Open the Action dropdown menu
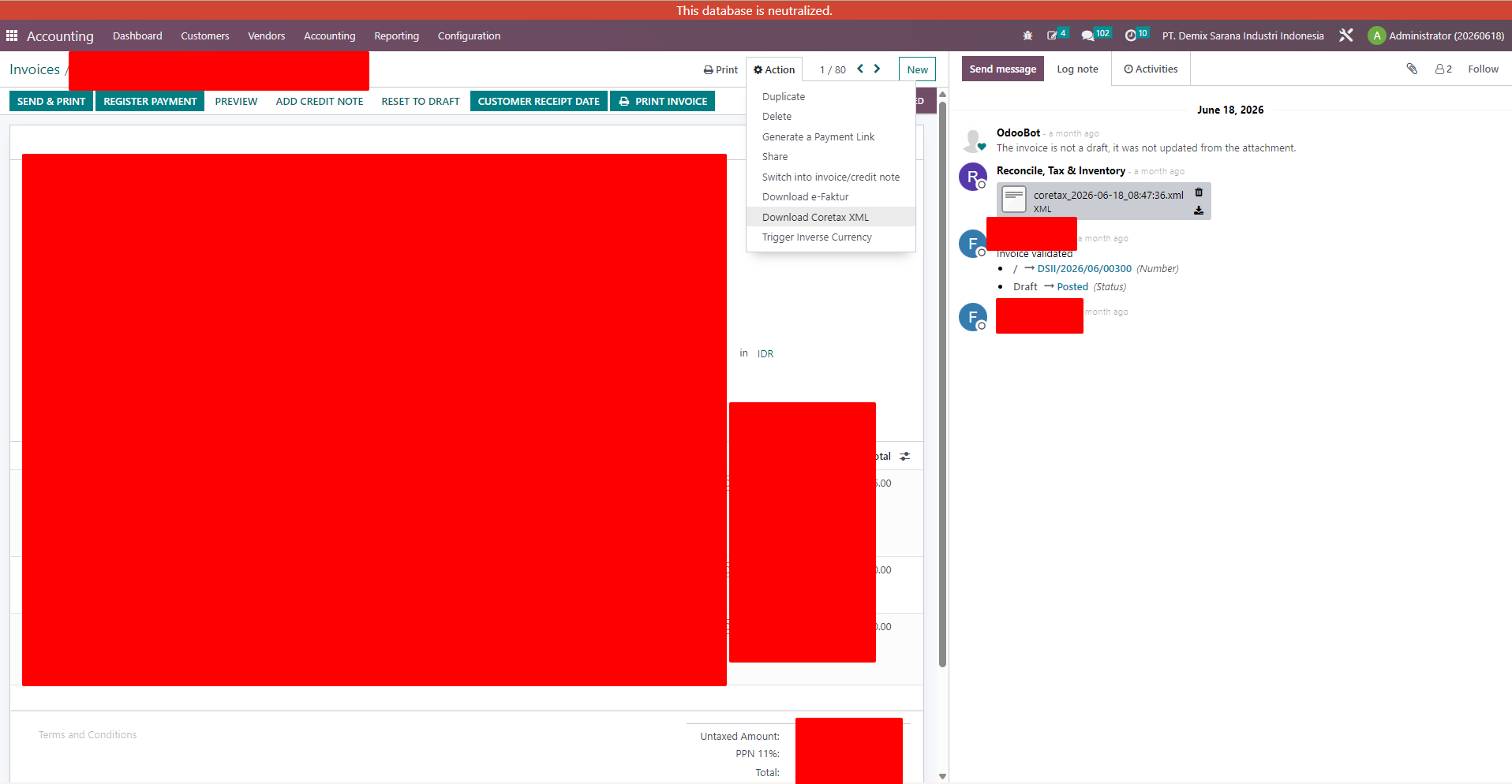Viewport: 1512px width, 784px height. (x=774, y=69)
